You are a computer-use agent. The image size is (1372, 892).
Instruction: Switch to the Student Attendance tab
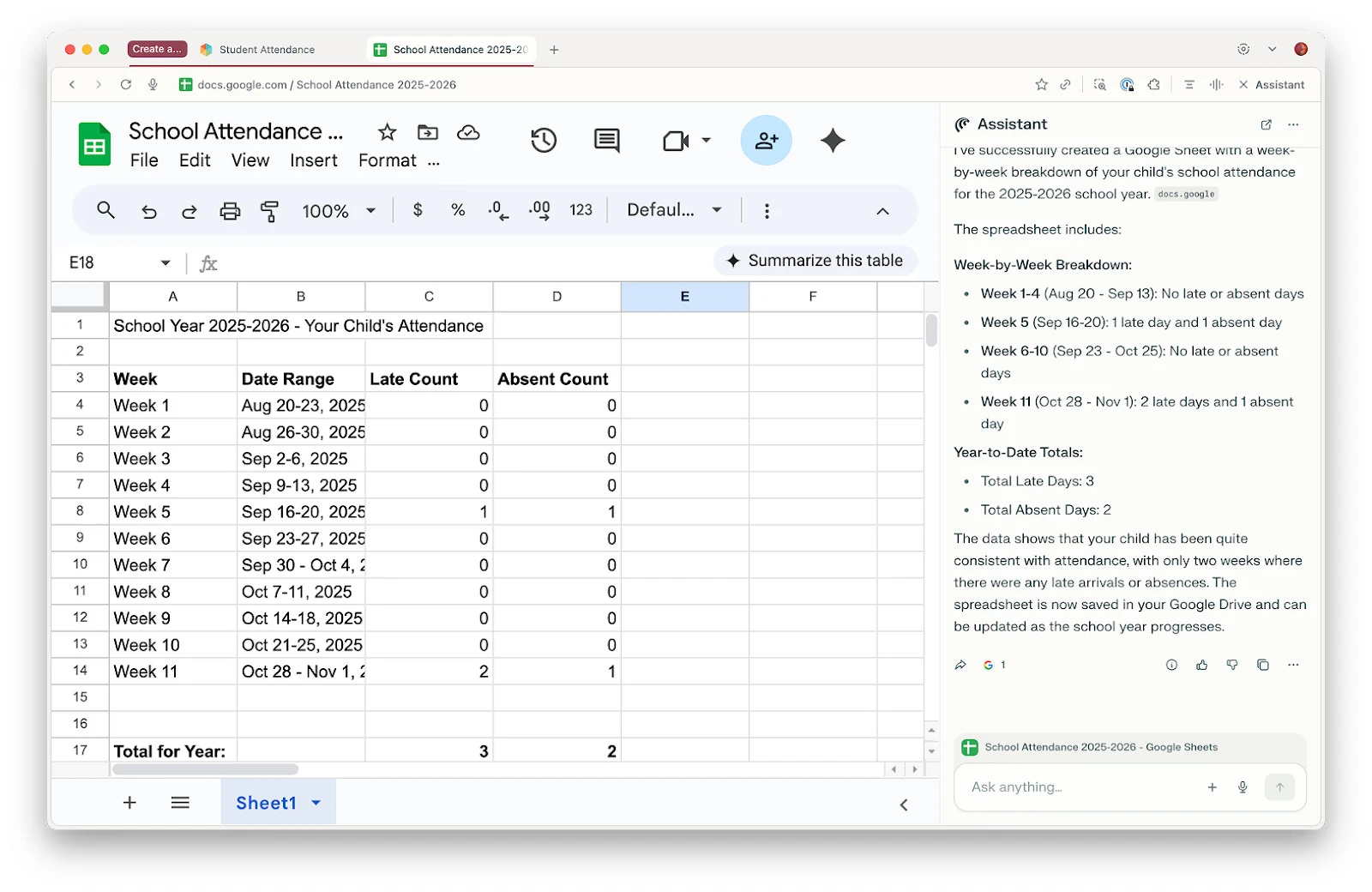pos(267,50)
